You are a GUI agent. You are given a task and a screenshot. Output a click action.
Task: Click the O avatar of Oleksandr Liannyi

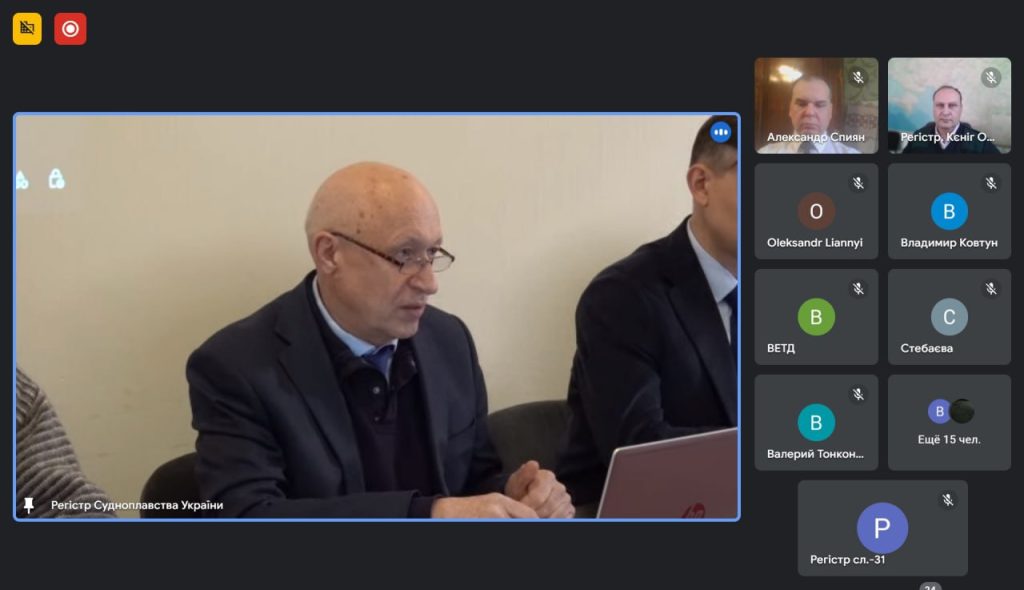point(816,211)
